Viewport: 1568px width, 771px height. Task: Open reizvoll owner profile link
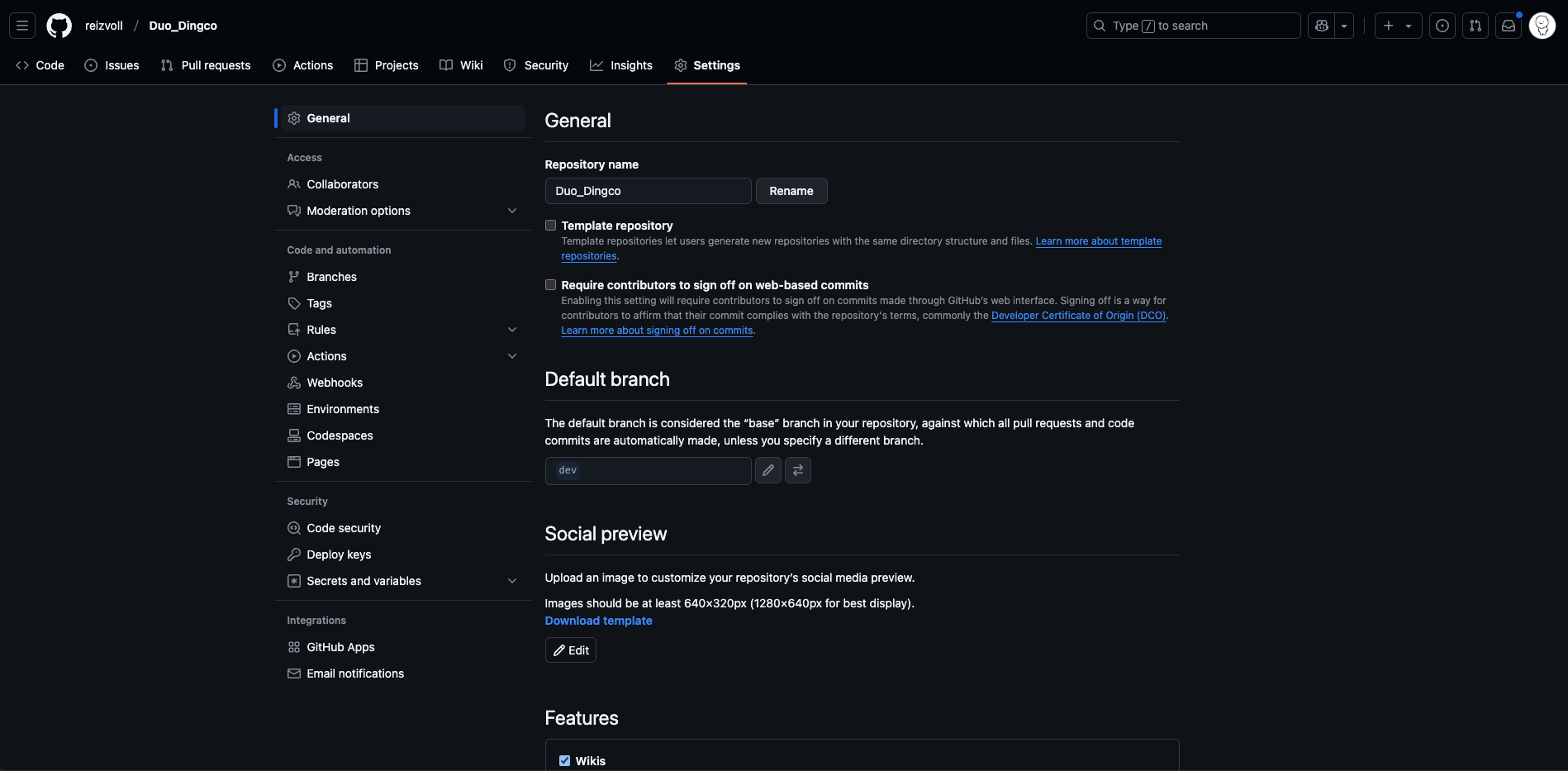tap(104, 26)
